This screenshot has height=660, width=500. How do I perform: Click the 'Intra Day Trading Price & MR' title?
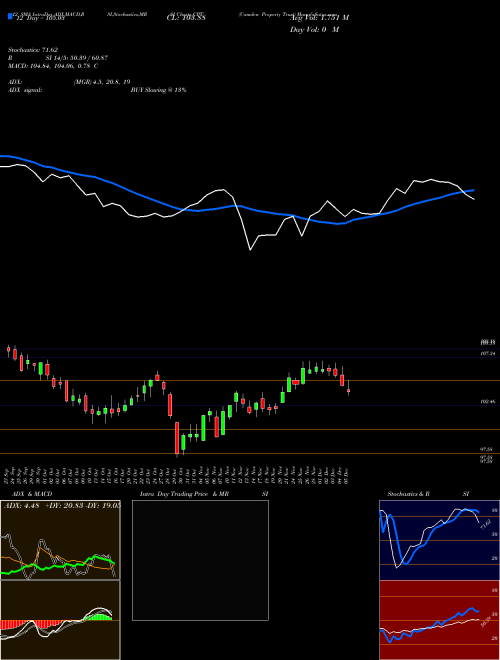point(185,494)
